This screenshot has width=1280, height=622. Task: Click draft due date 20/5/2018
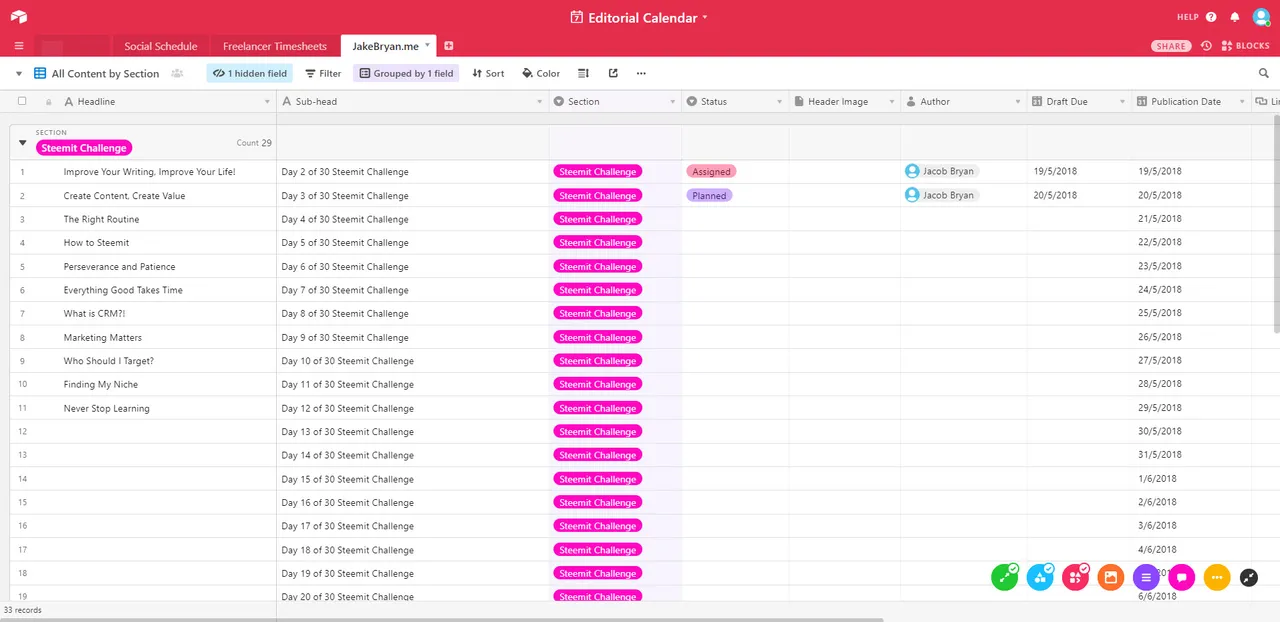pyautogui.click(x=1055, y=195)
